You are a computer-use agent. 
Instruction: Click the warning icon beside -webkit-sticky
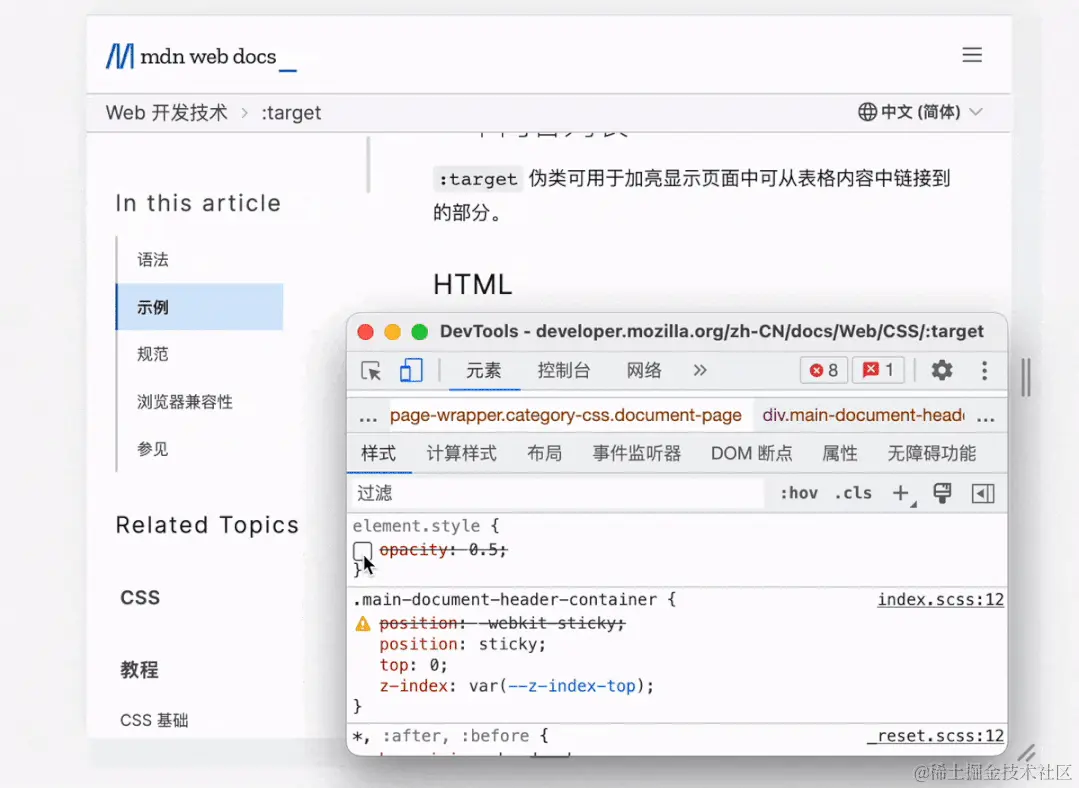(x=363, y=624)
